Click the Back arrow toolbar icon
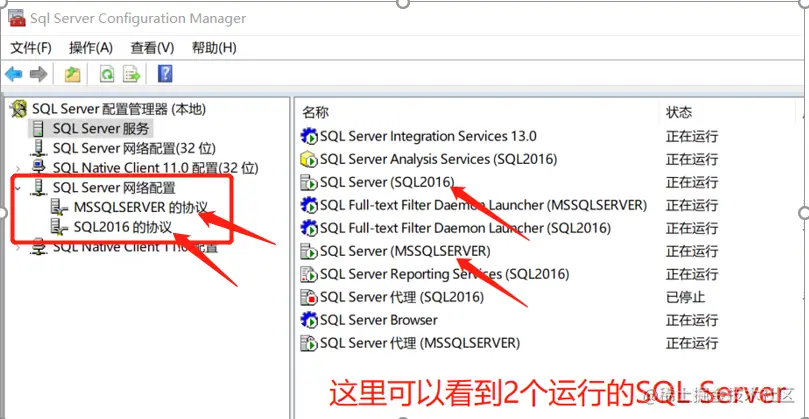Viewport: 809px width, 419px height. tap(13, 74)
